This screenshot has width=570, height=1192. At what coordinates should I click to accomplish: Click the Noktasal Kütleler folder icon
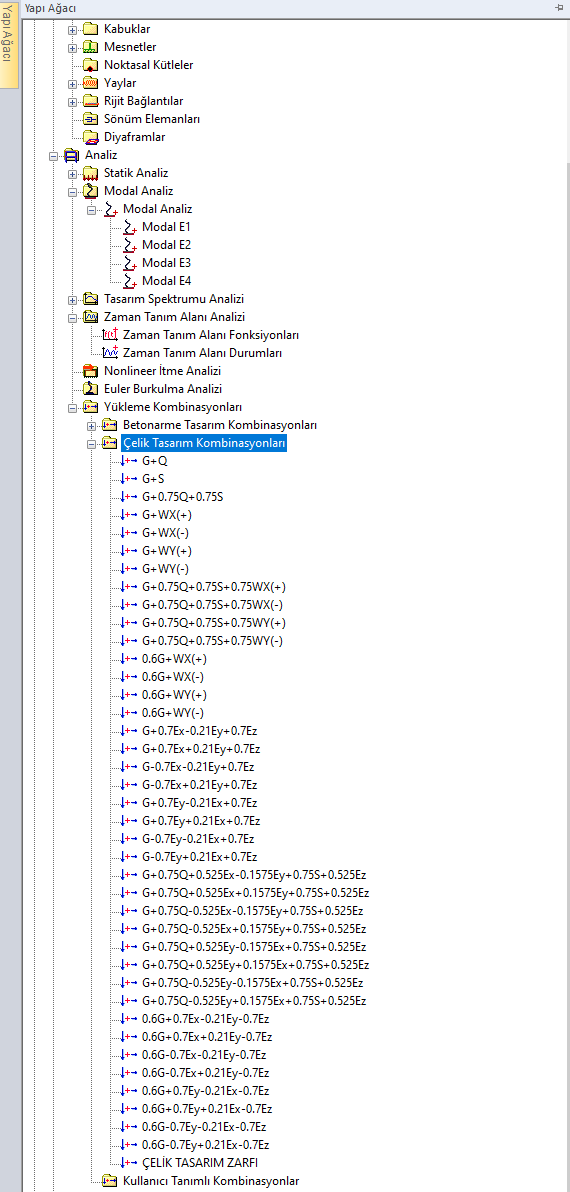coord(91,65)
